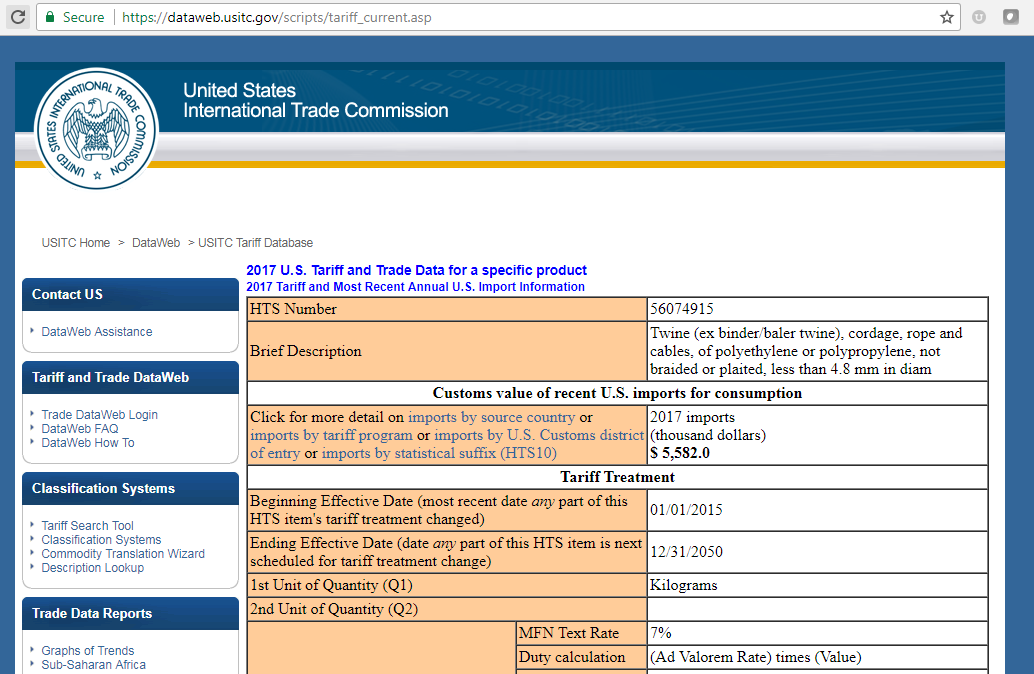Reload the page with the refresh icon

[18, 17]
